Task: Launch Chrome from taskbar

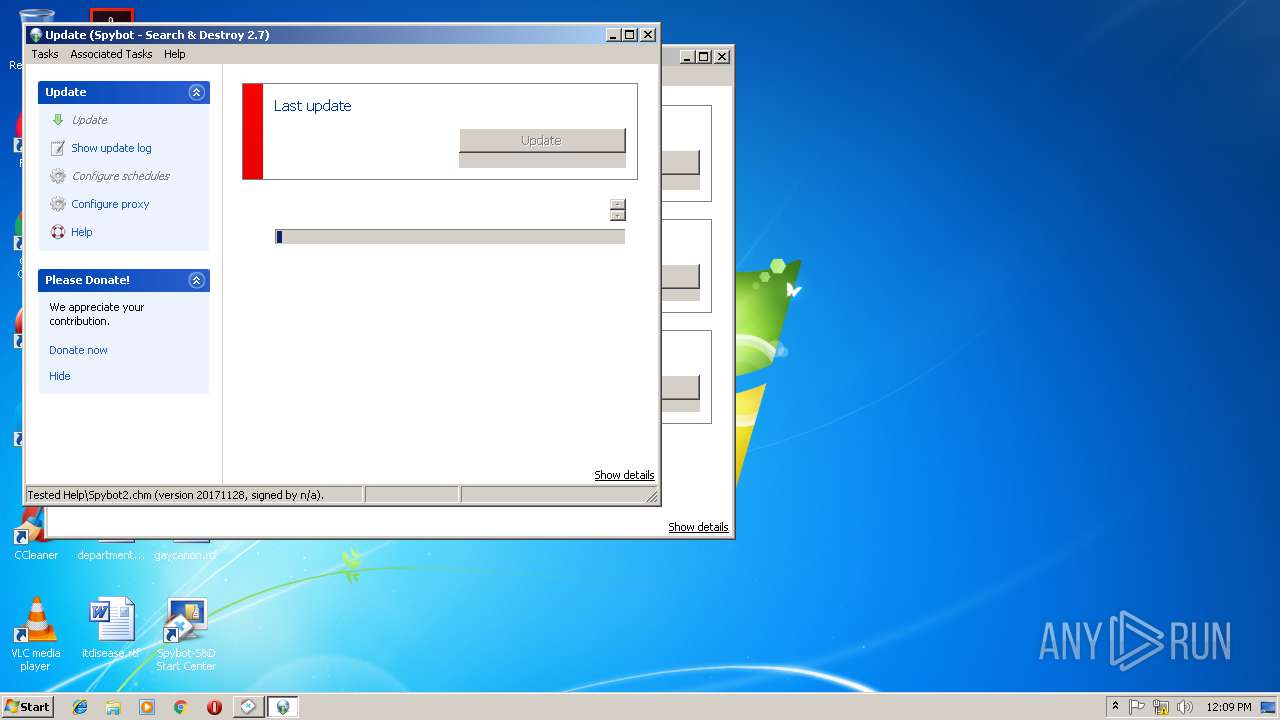Action: pos(180,707)
